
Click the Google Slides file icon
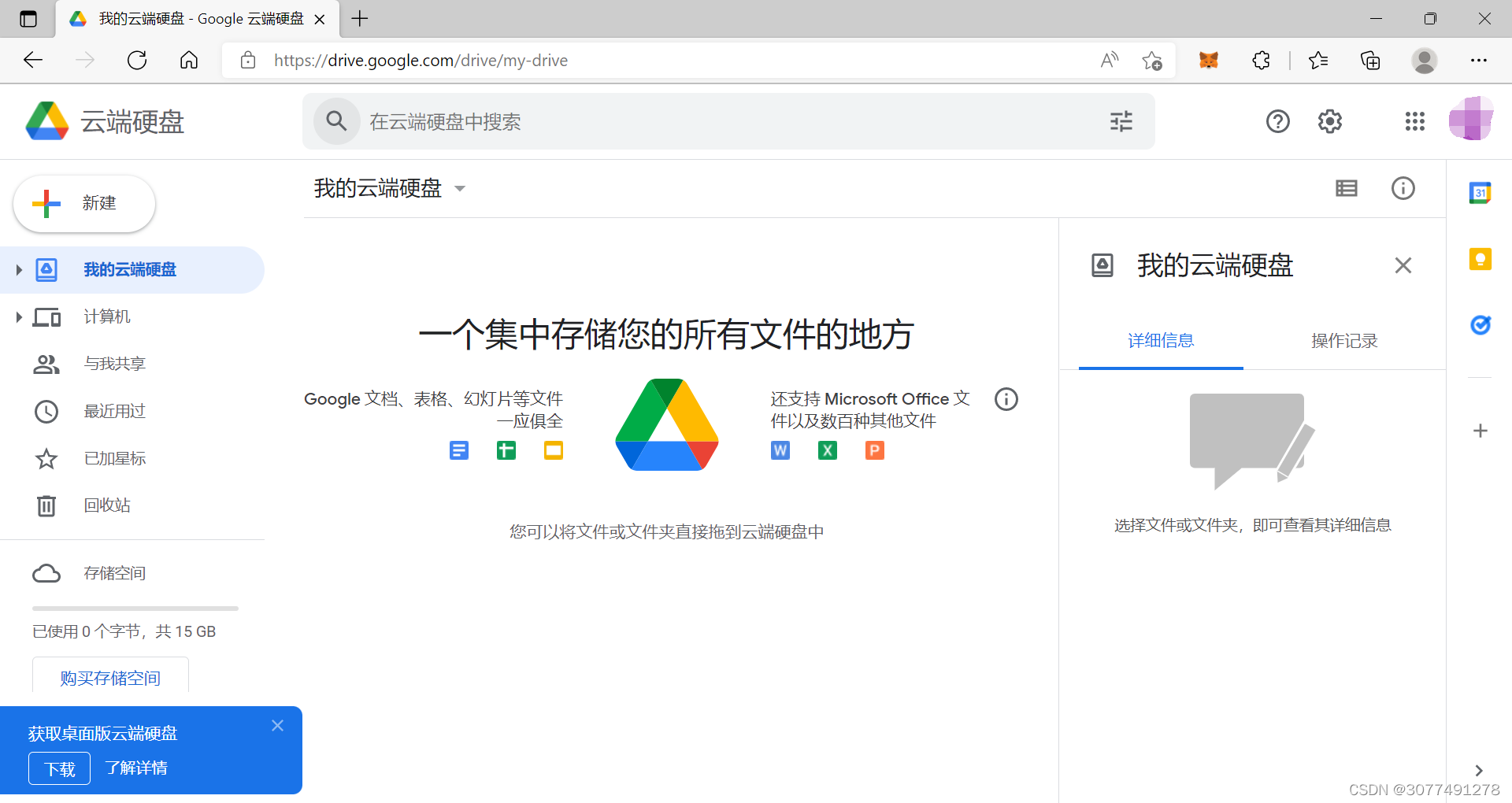[x=554, y=450]
